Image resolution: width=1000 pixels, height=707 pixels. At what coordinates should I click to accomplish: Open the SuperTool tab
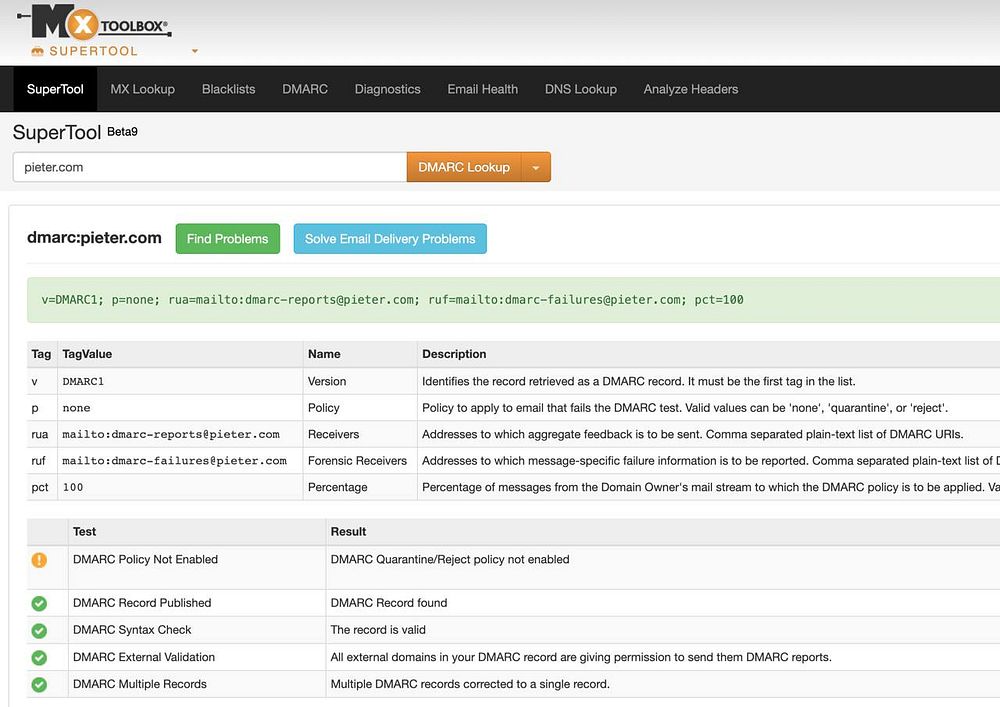point(55,89)
